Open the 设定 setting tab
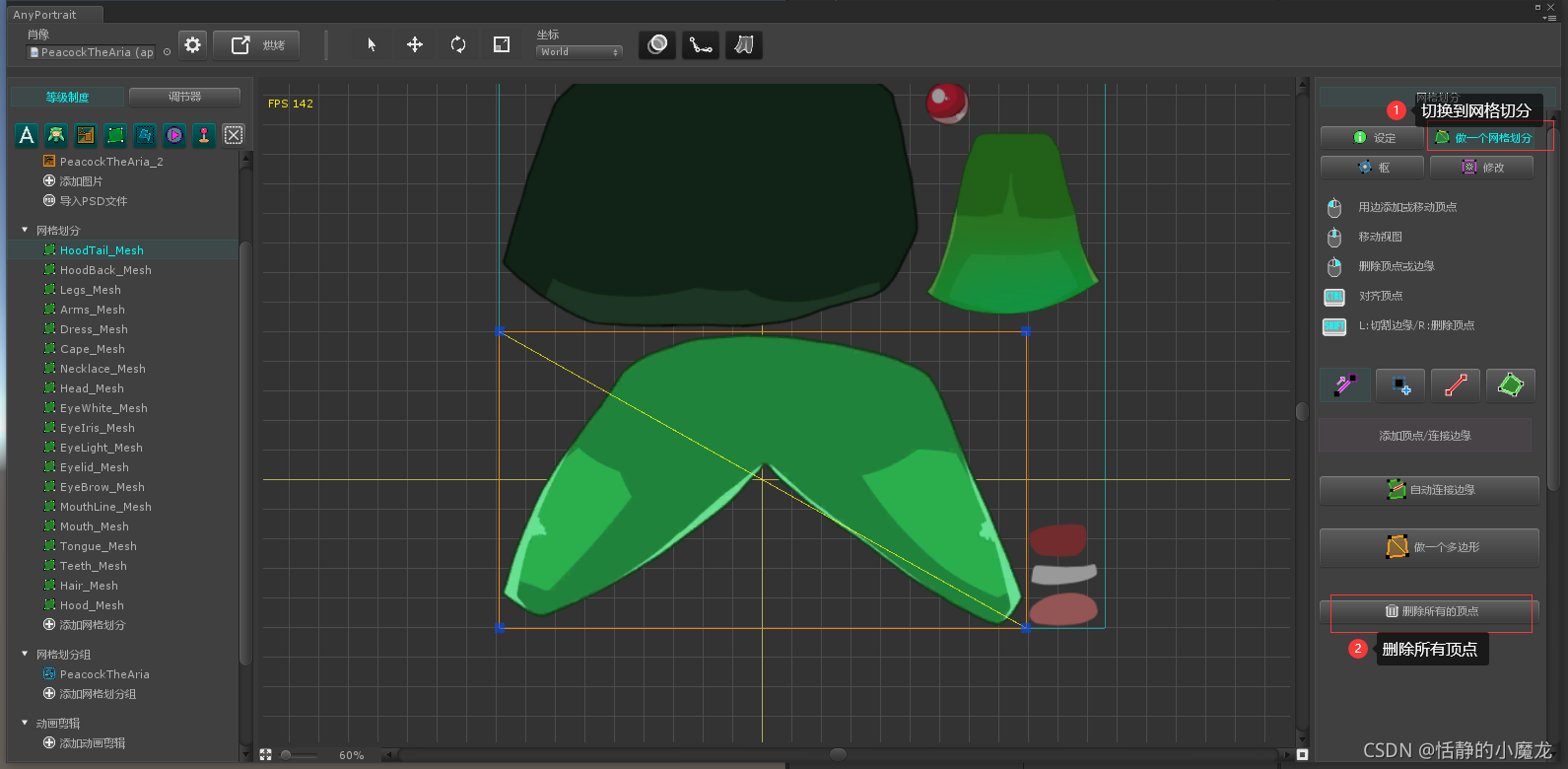This screenshot has width=1568, height=769. tap(1372, 138)
